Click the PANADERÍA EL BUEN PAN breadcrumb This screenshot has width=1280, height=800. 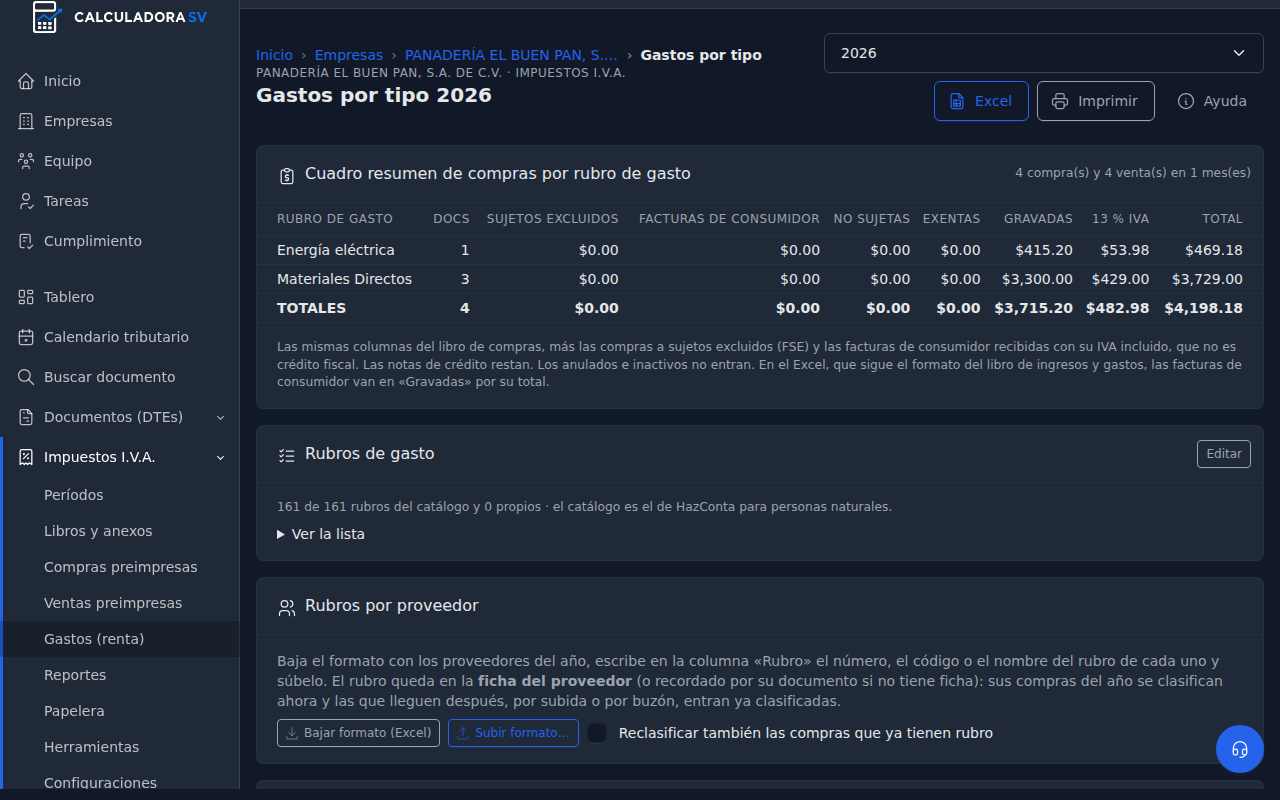[511, 55]
